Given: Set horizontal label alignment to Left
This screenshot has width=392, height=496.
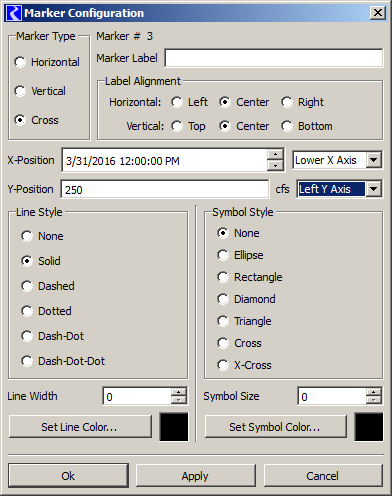Looking at the screenshot, I should coord(177,102).
